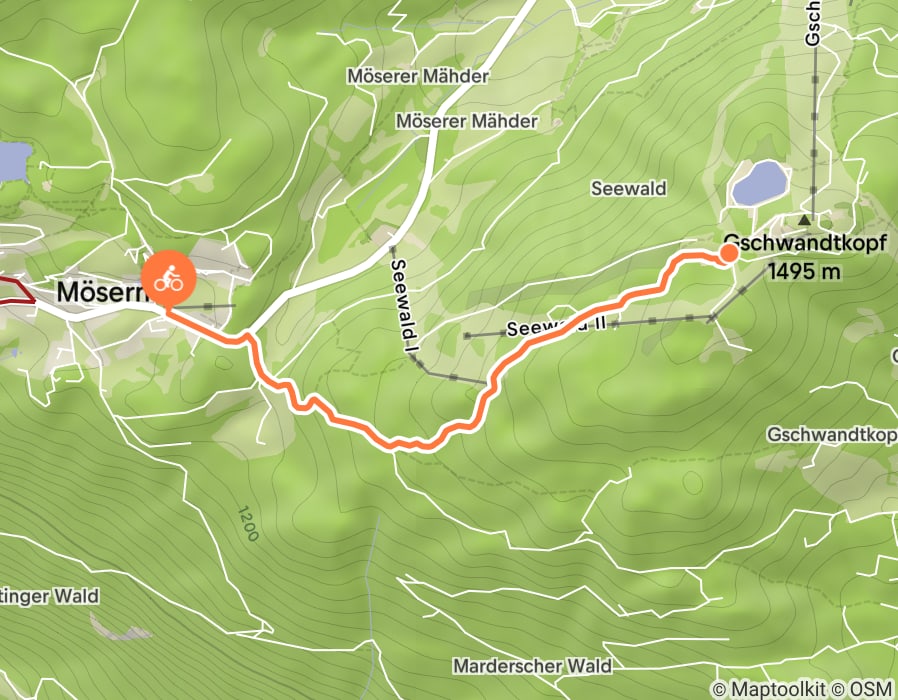Screen dimensions: 898x700
Task: Click the lower Möserer Mähder label
Action: pyautogui.click(x=467, y=121)
